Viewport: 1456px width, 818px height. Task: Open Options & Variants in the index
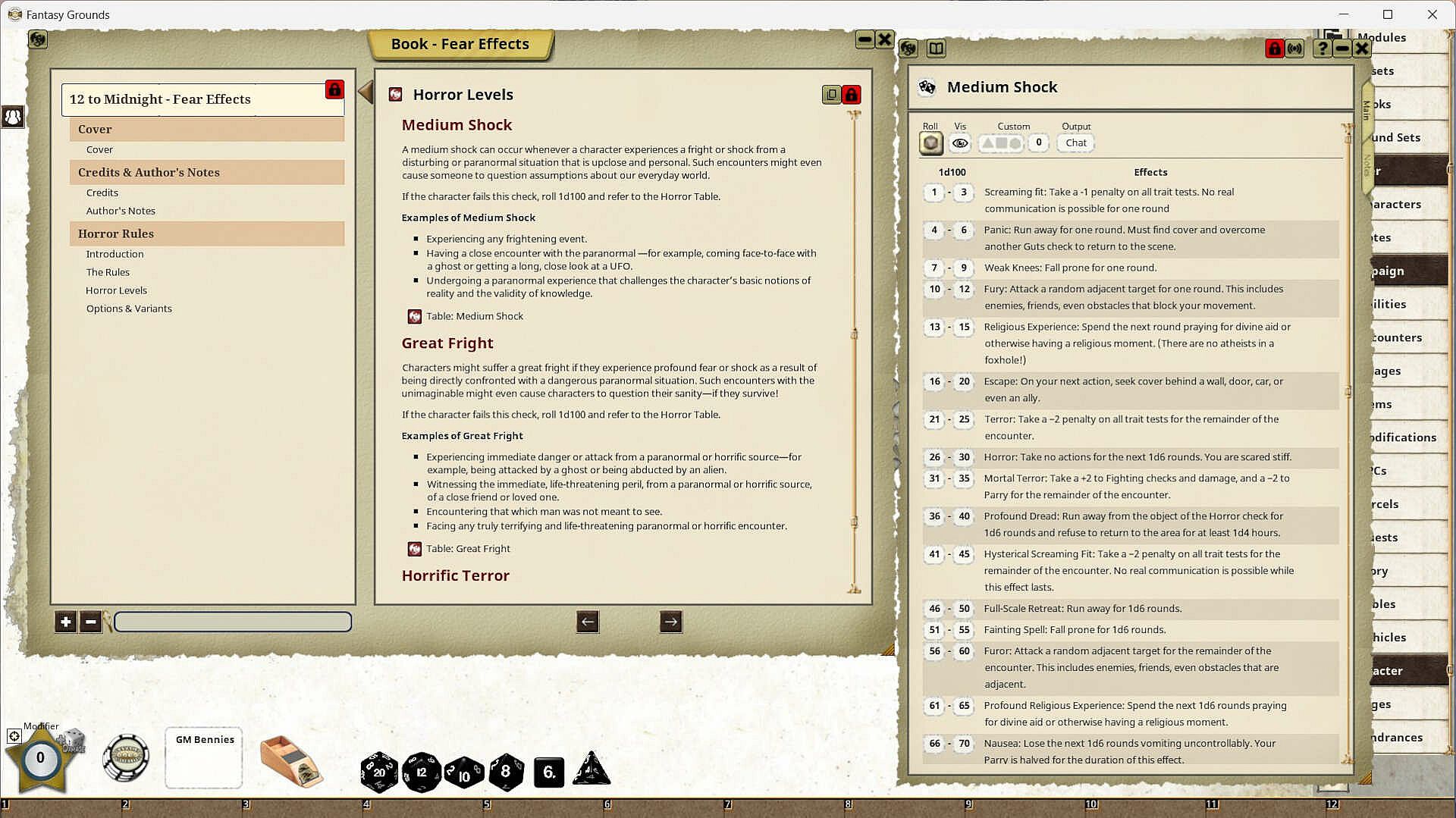tap(129, 309)
